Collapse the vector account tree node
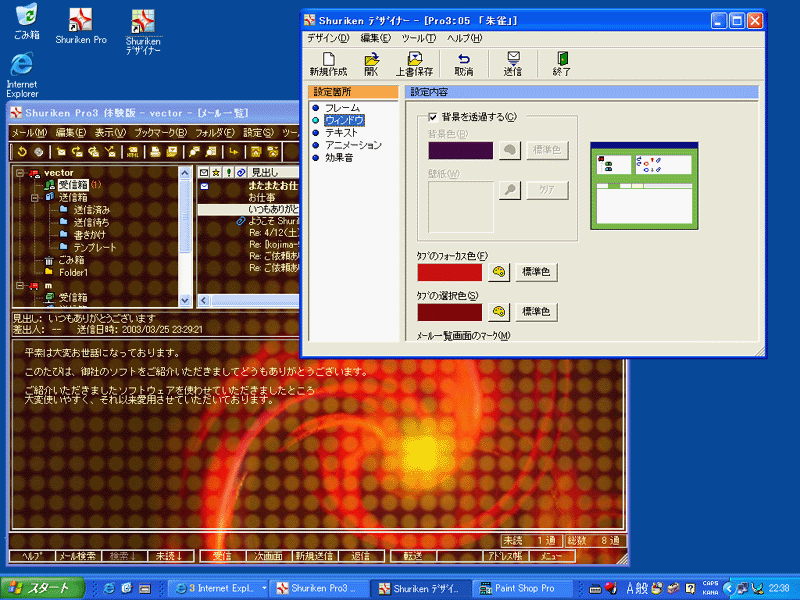This screenshot has width=800, height=600. (20, 173)
